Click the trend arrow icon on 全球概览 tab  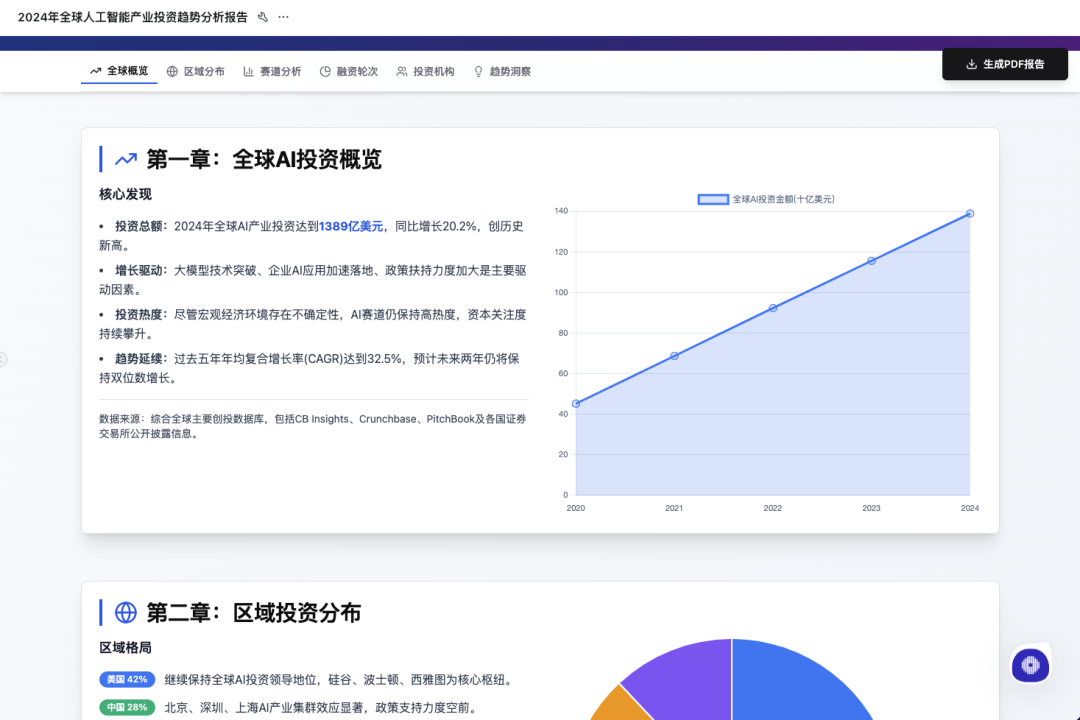pos(96,71)
